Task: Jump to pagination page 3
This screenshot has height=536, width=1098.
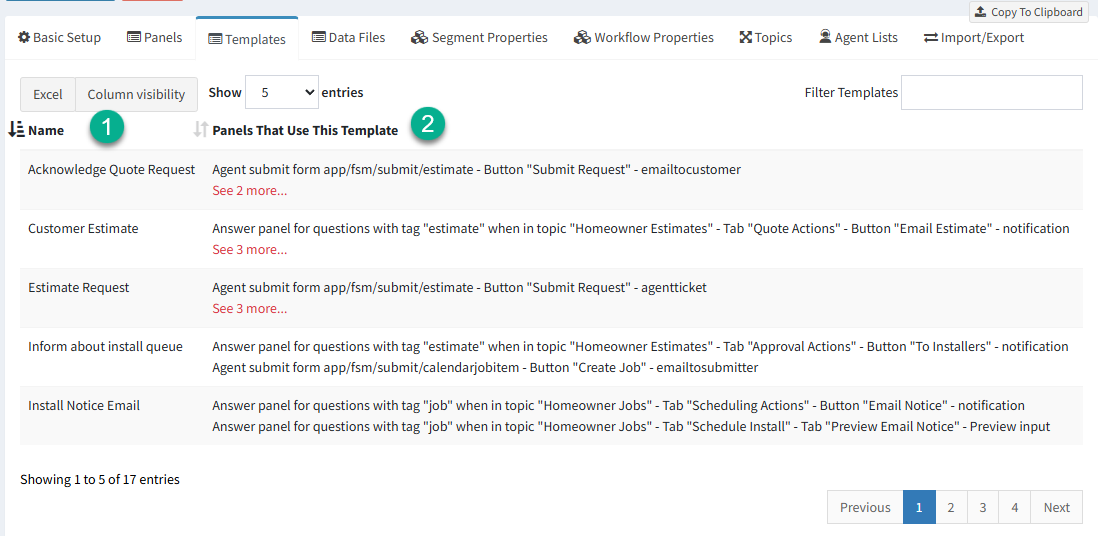Action: point(983,507)
